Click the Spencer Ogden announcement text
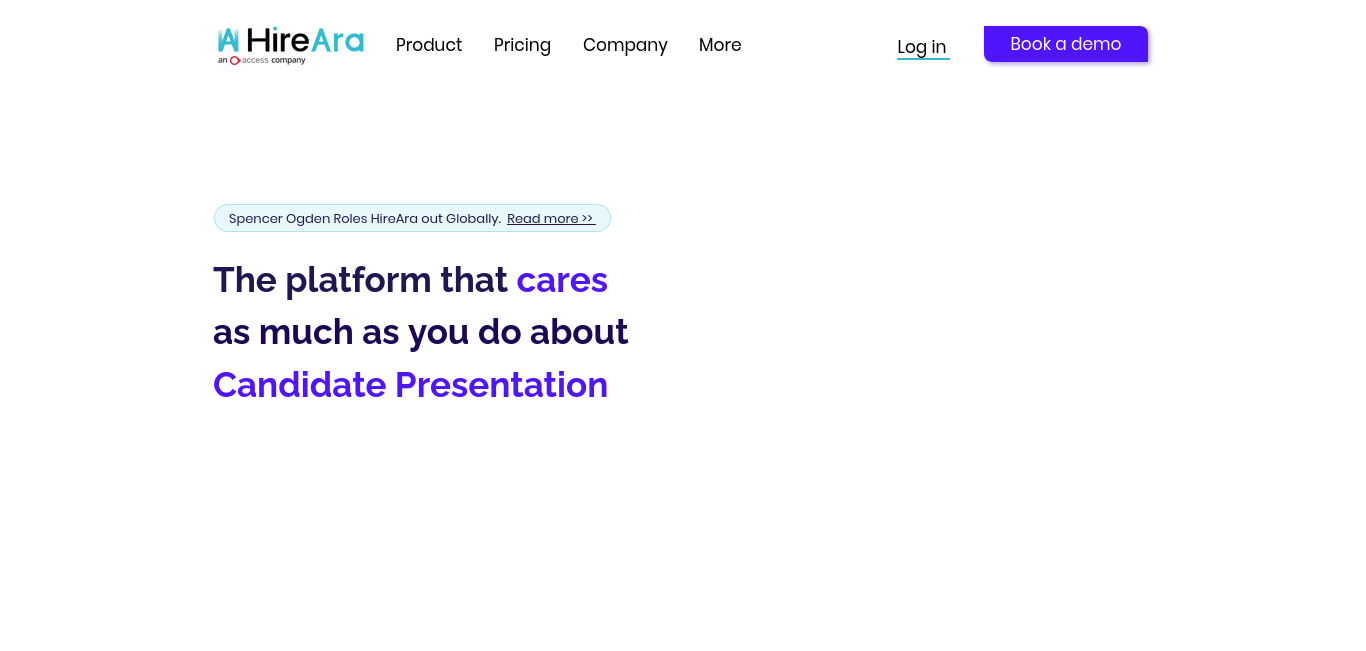 coord(365,219)
